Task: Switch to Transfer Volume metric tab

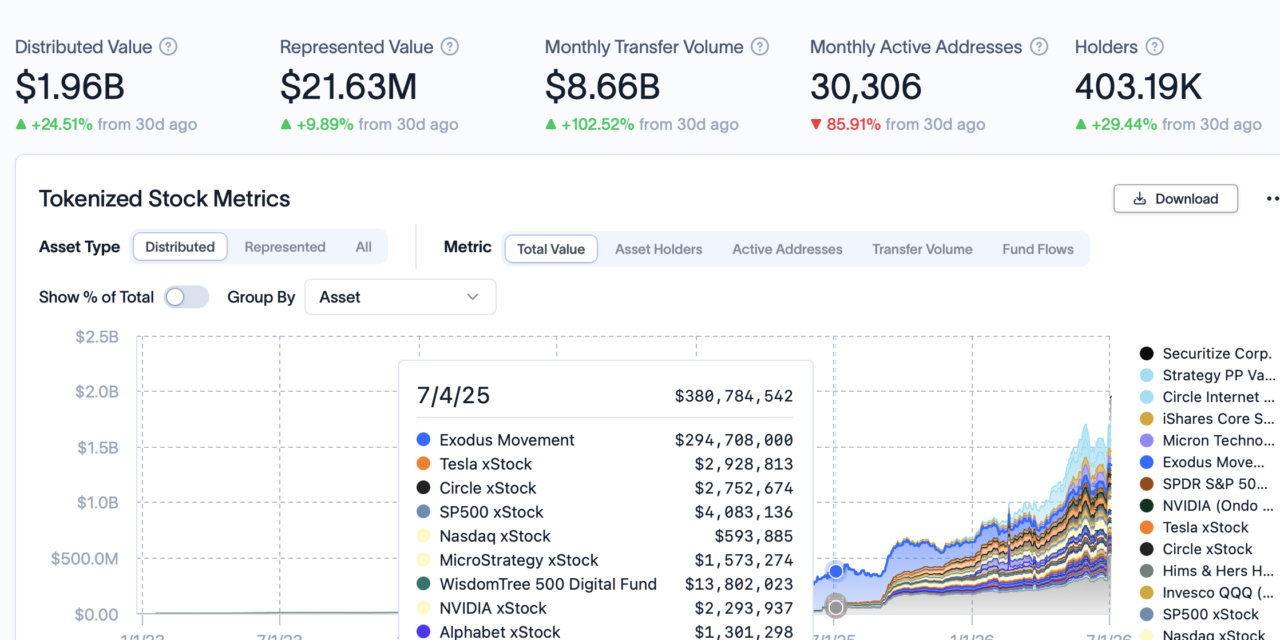Action: 922,249
